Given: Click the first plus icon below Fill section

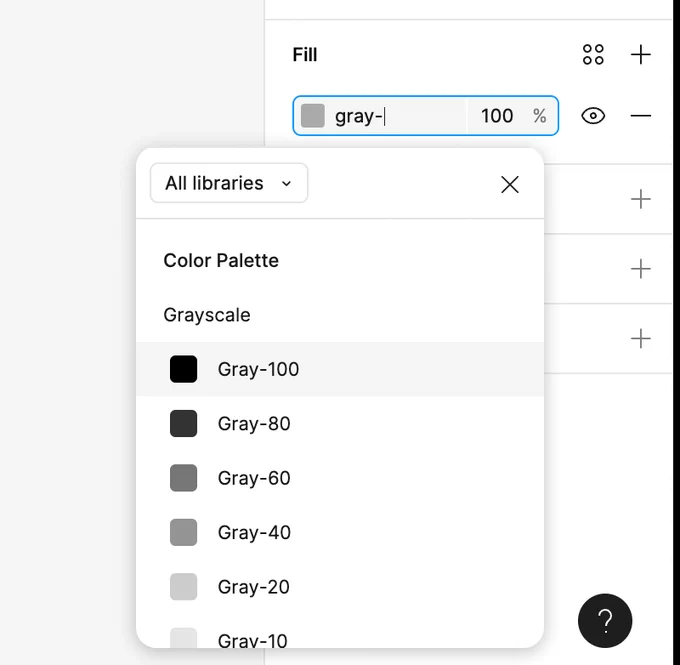Looking at the screenshot, I should (641, 199).
